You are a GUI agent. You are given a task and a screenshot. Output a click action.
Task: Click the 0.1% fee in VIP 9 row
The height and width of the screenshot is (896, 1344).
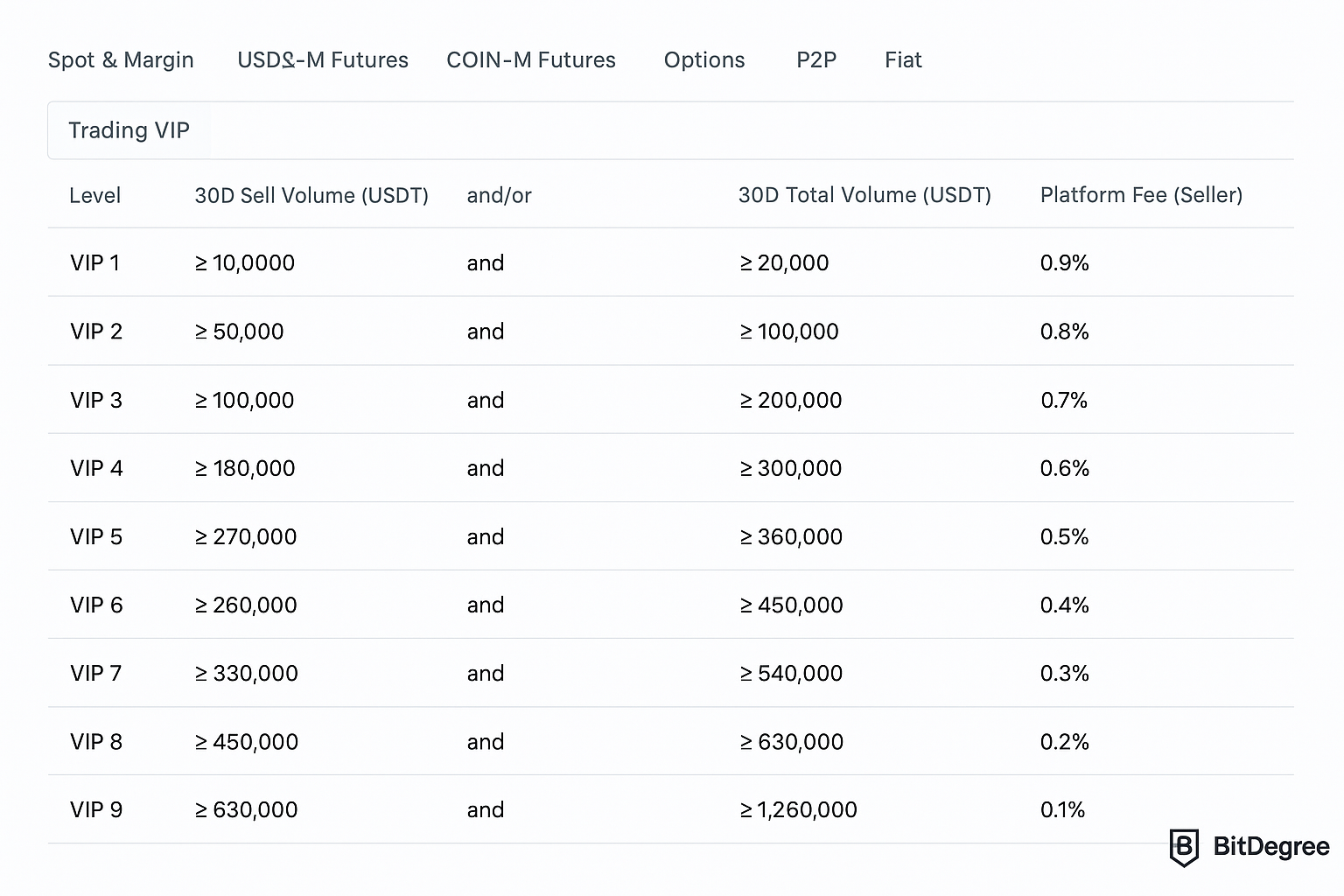pyautogui.click(x=1062, y=809)
